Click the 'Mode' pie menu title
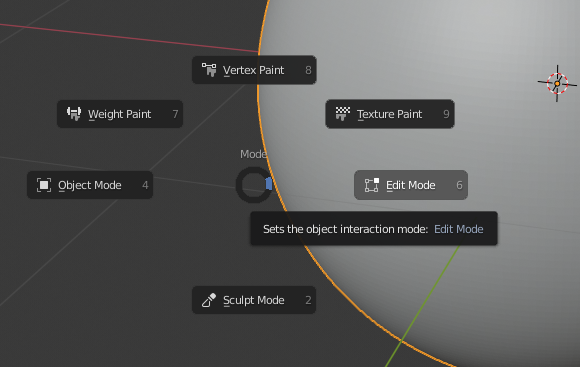 point(253,154)
